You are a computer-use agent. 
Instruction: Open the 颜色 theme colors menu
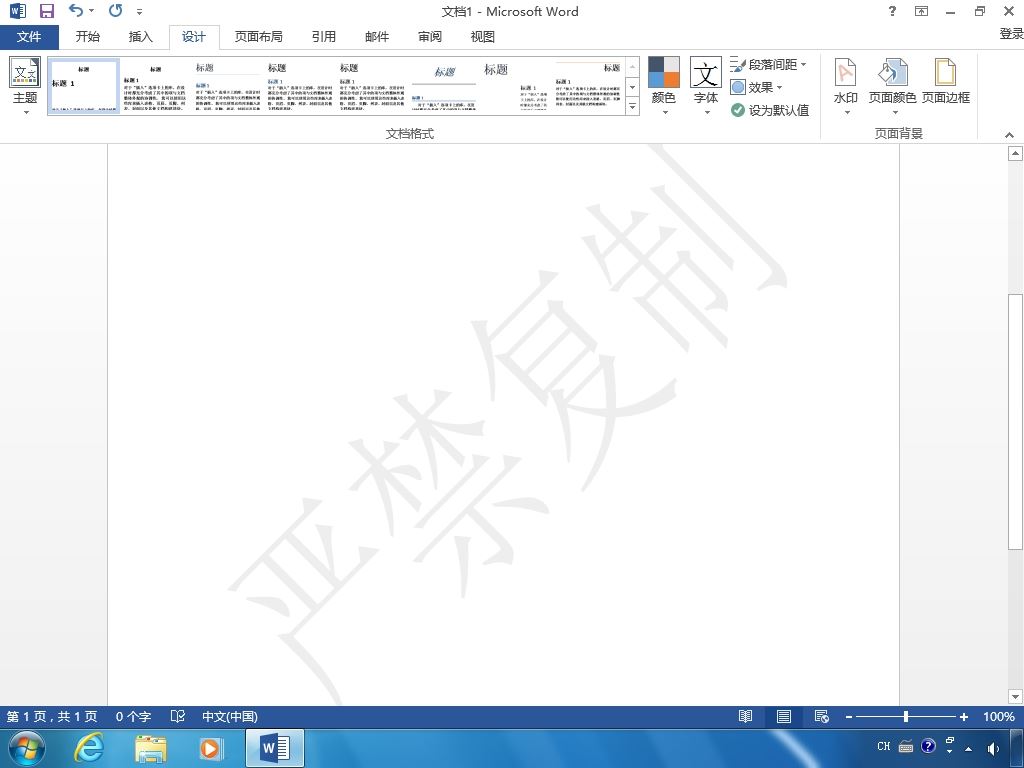[x=664, y=86]
